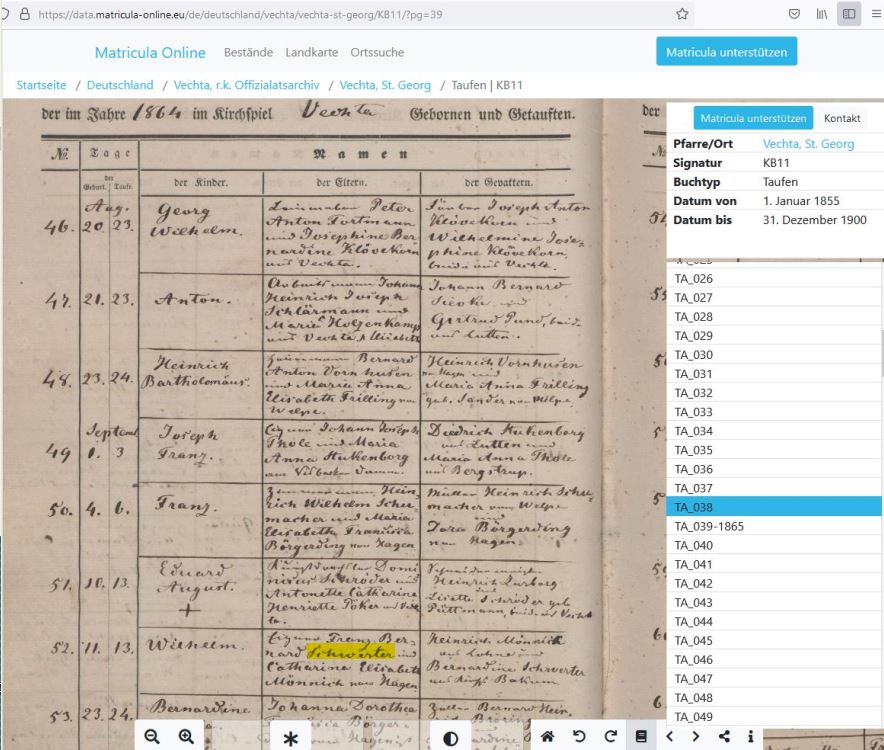Select page TA_027

coord(774,298)
